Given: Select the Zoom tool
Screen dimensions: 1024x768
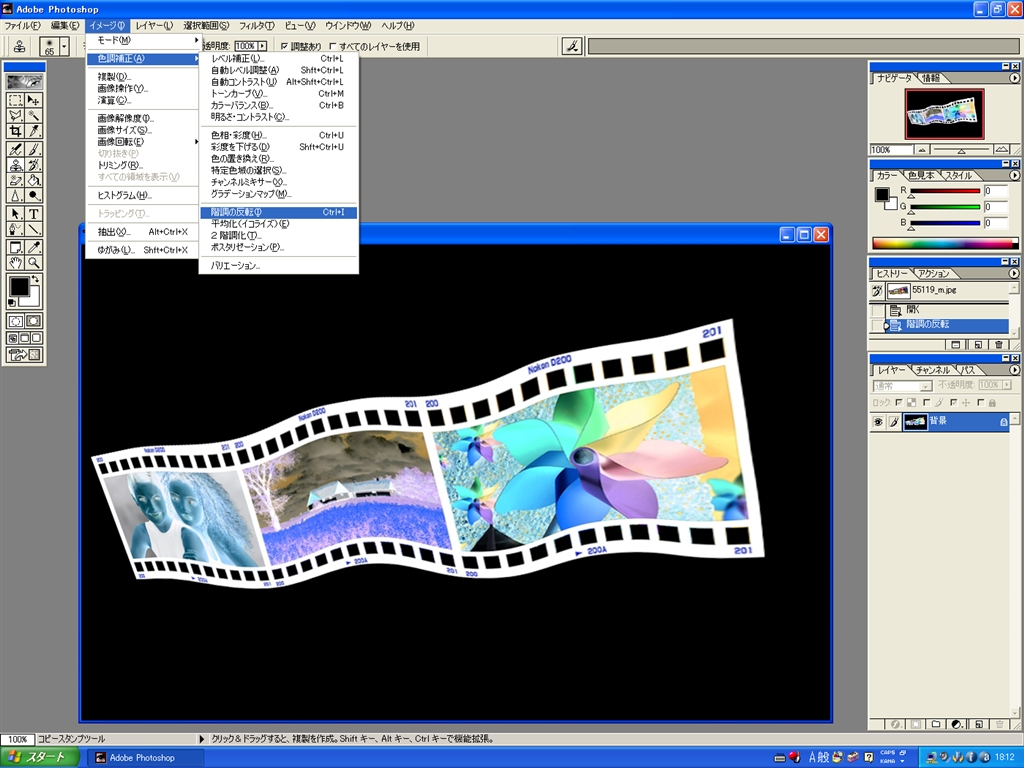Looking at the screenshot, I should (x=33, y=263).
